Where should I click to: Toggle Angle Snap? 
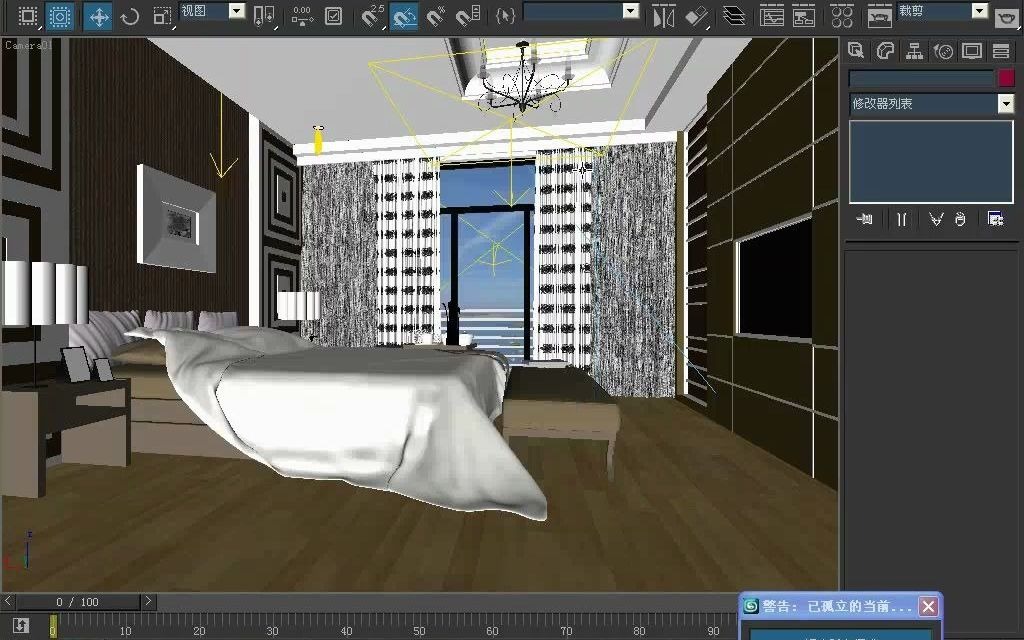[x=403, y=16]
